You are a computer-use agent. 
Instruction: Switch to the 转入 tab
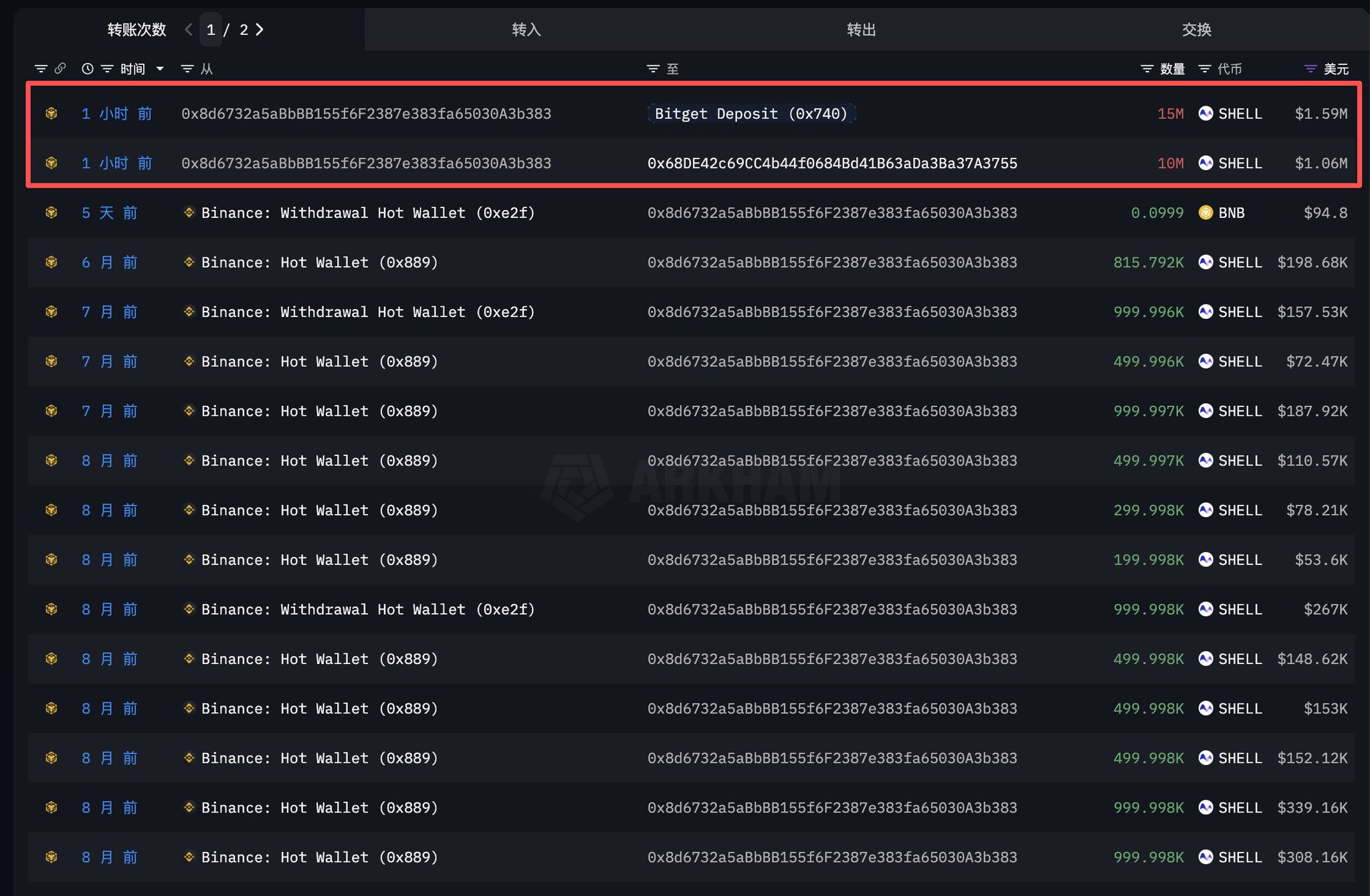pos(526,29)
